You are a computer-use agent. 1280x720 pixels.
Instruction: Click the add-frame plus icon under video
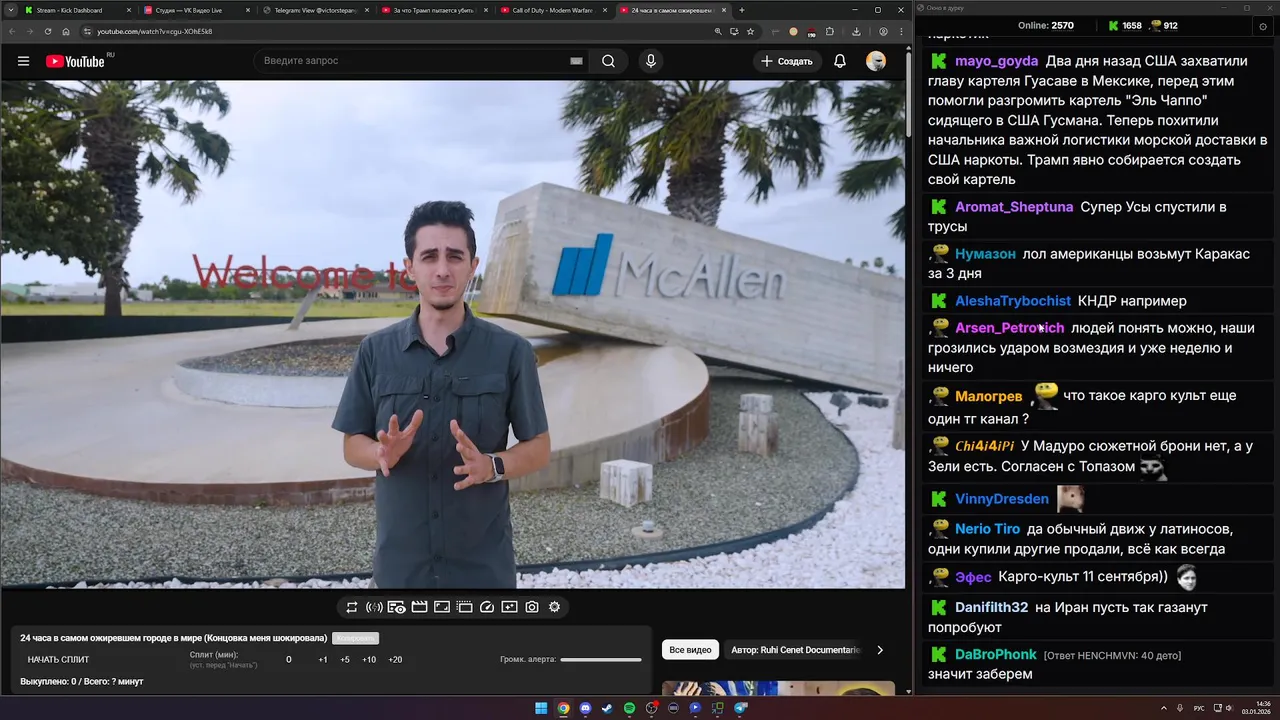pyautogui.click(x=510, y=607)
